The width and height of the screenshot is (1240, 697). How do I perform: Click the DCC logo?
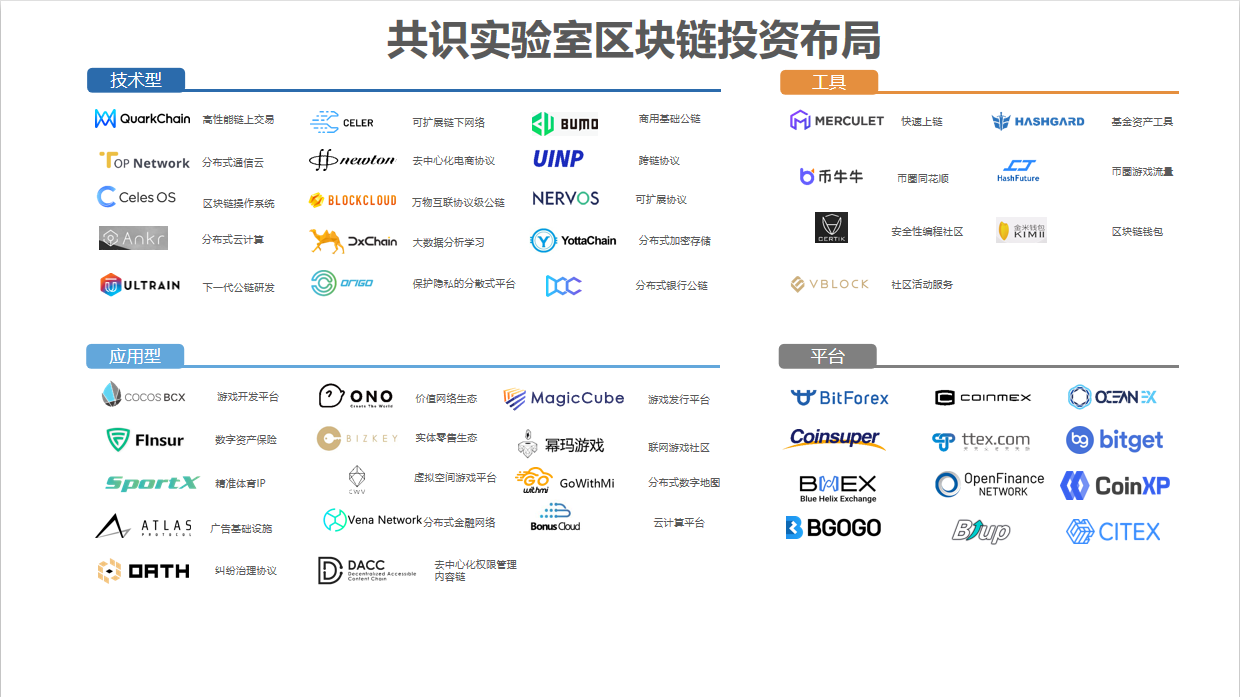point(563,286)
